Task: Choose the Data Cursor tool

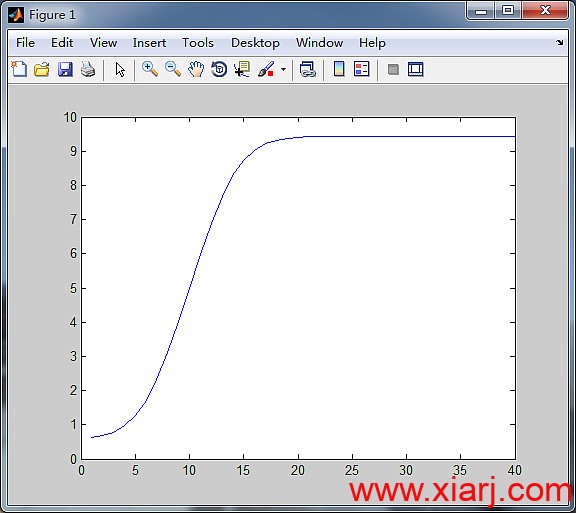Action: coord(242,69)
